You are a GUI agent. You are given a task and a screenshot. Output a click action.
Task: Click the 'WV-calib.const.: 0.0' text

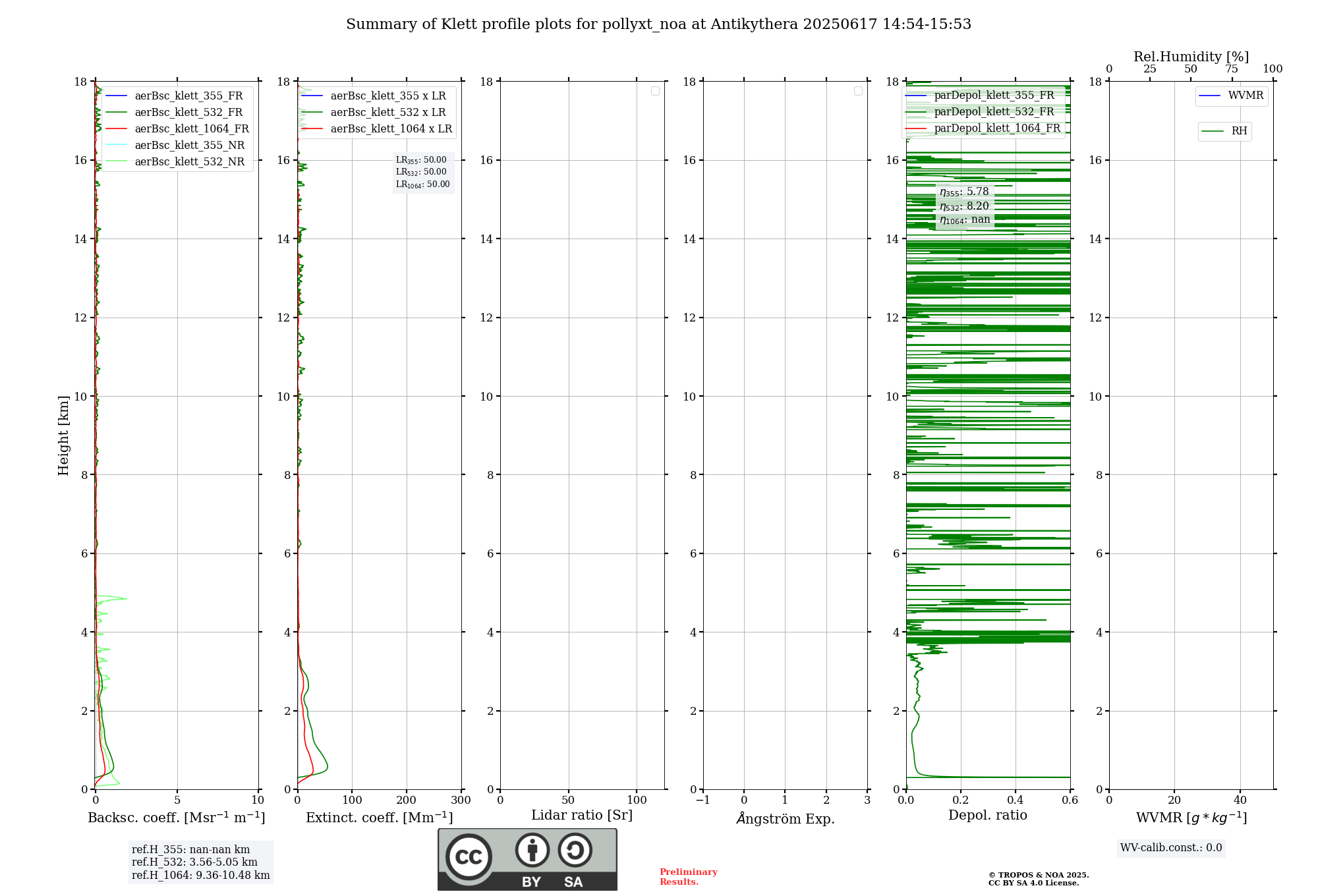tap(1171, 848)
